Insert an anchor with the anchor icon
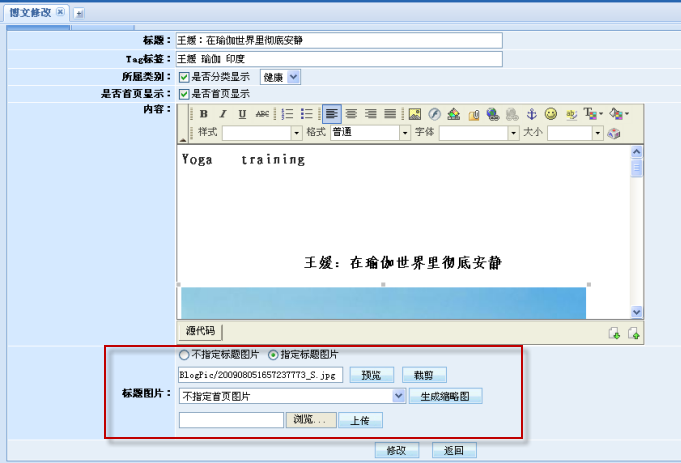The height and width of the screenshot is (463, 681). click(x=531, y=114)
